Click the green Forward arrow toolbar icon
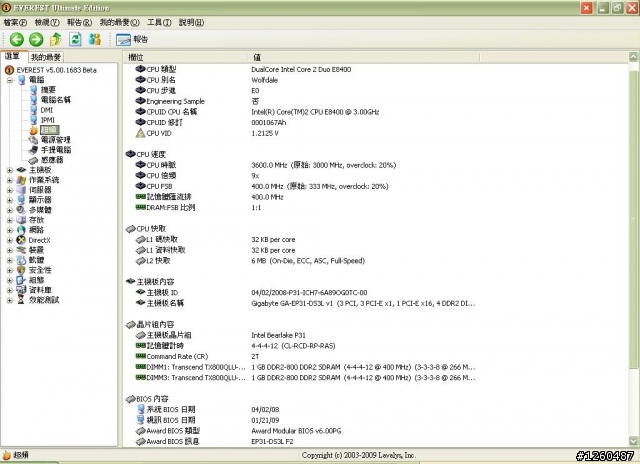The image size is (640, 464). click(36, 40)
